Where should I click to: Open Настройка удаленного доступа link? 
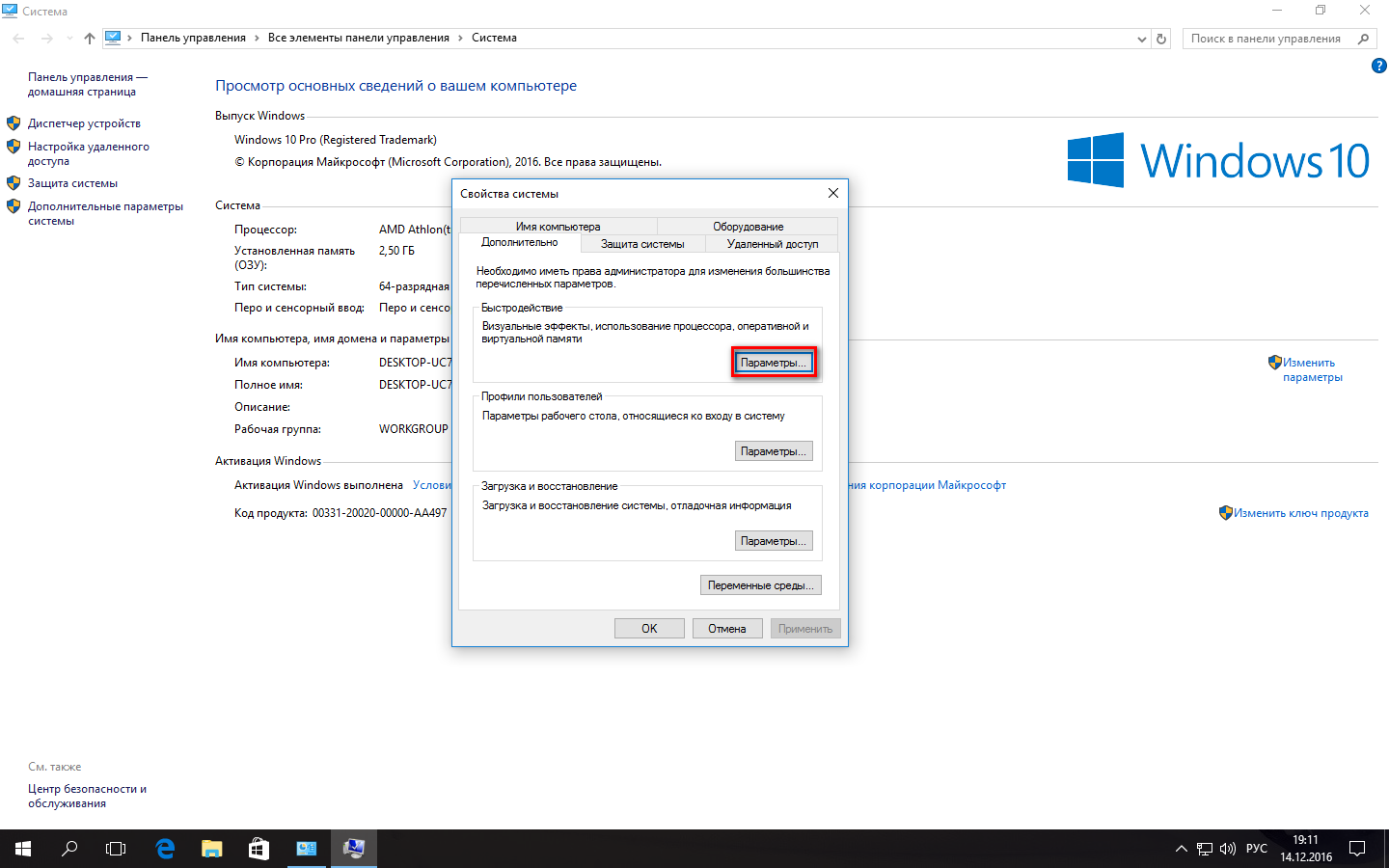[89, 153]
